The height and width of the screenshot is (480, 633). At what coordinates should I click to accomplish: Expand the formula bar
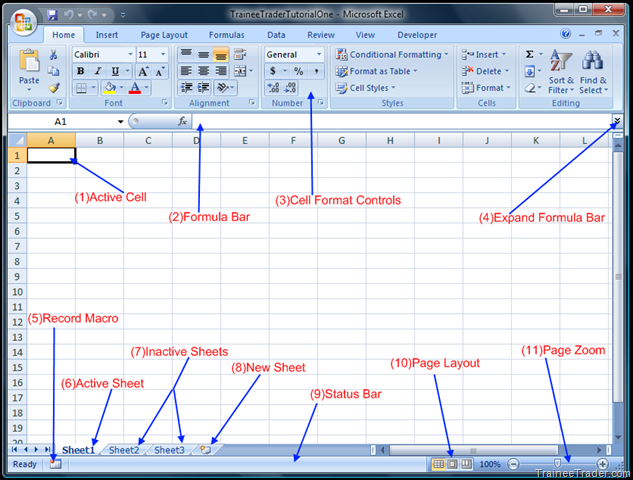(x=617, y=121)
